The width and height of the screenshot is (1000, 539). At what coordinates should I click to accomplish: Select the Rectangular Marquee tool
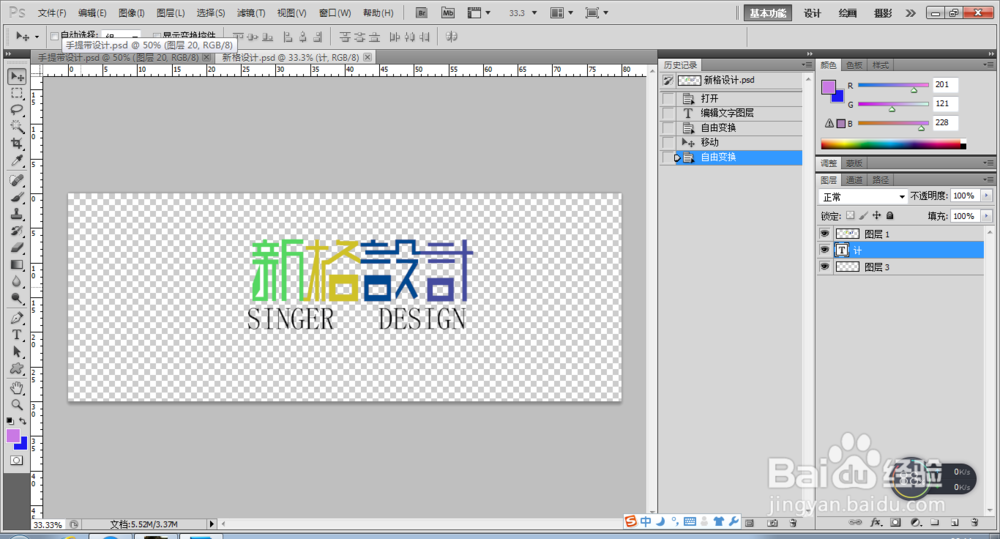point(17,94)
